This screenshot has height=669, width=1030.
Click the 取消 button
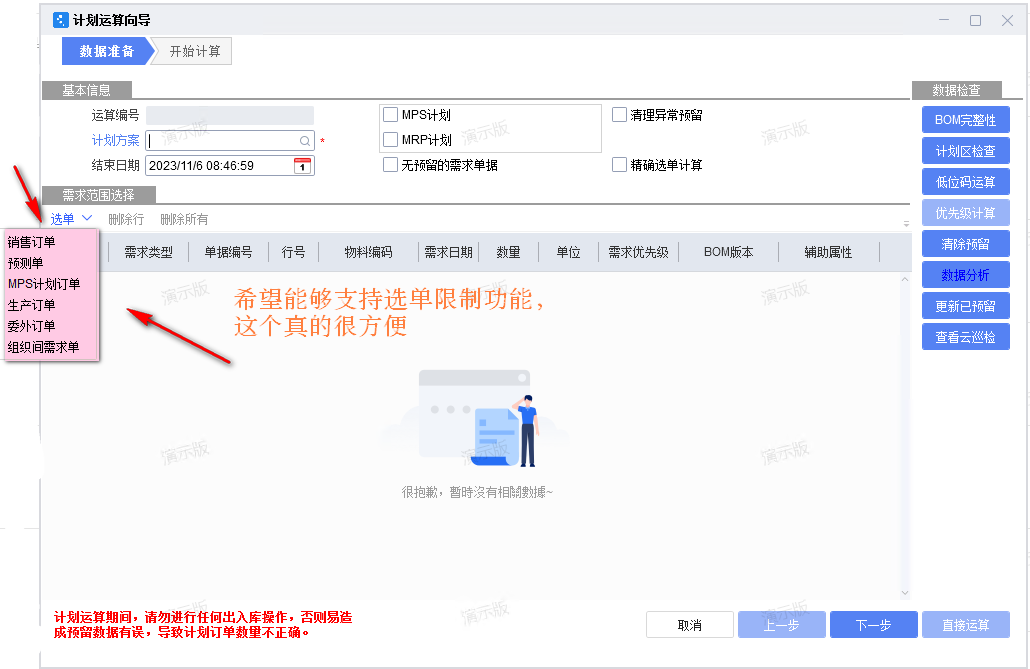coord(690,625)
